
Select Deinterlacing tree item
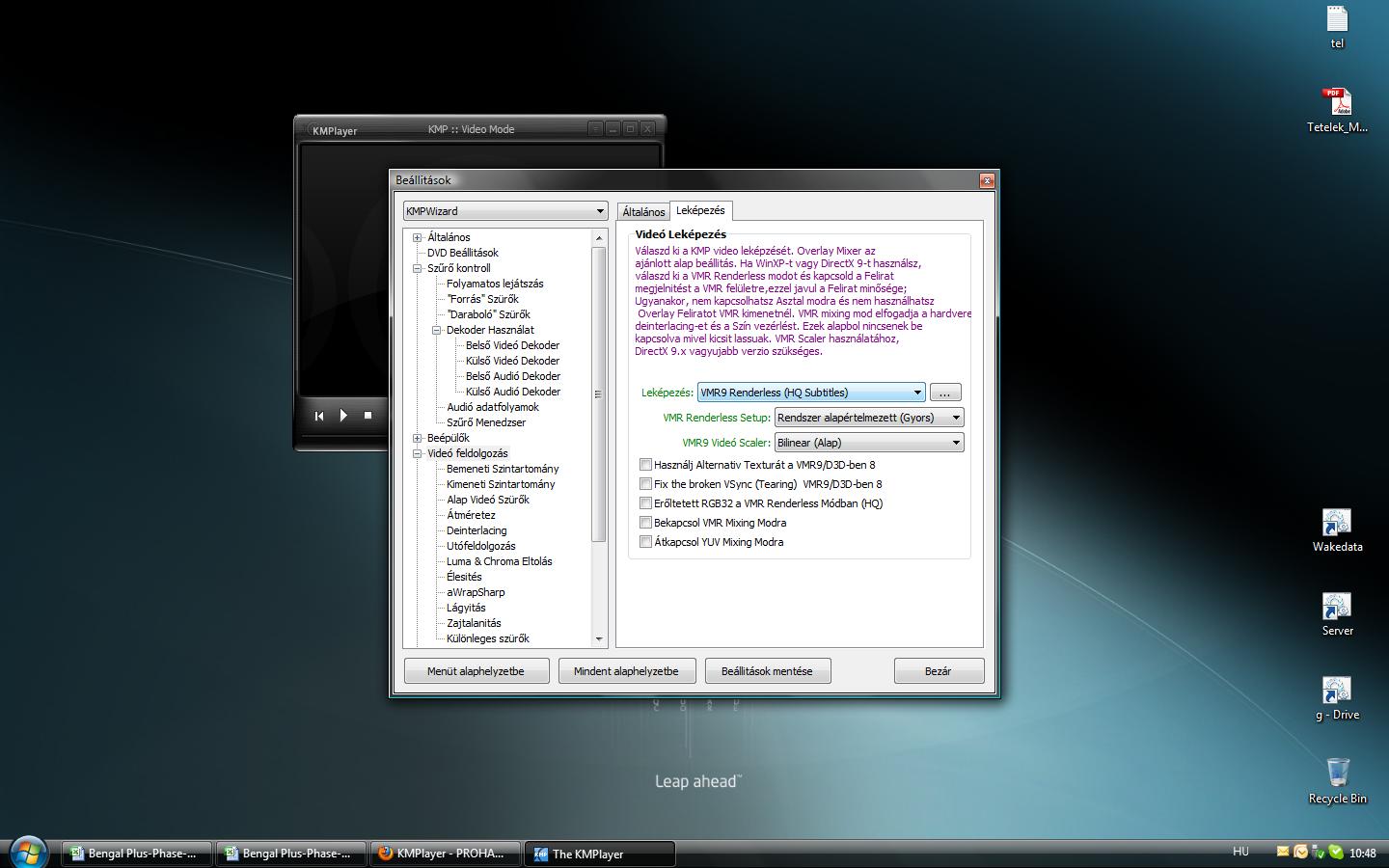pos(477,530)
